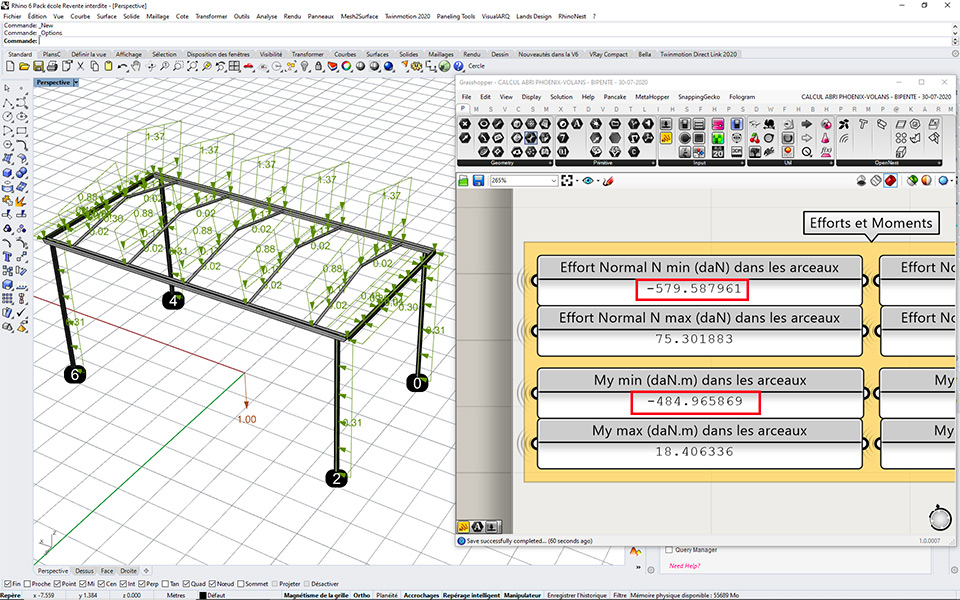The image size is (960, 600).
Task: Select the Pan hand tool
Action: coord(136,66)
